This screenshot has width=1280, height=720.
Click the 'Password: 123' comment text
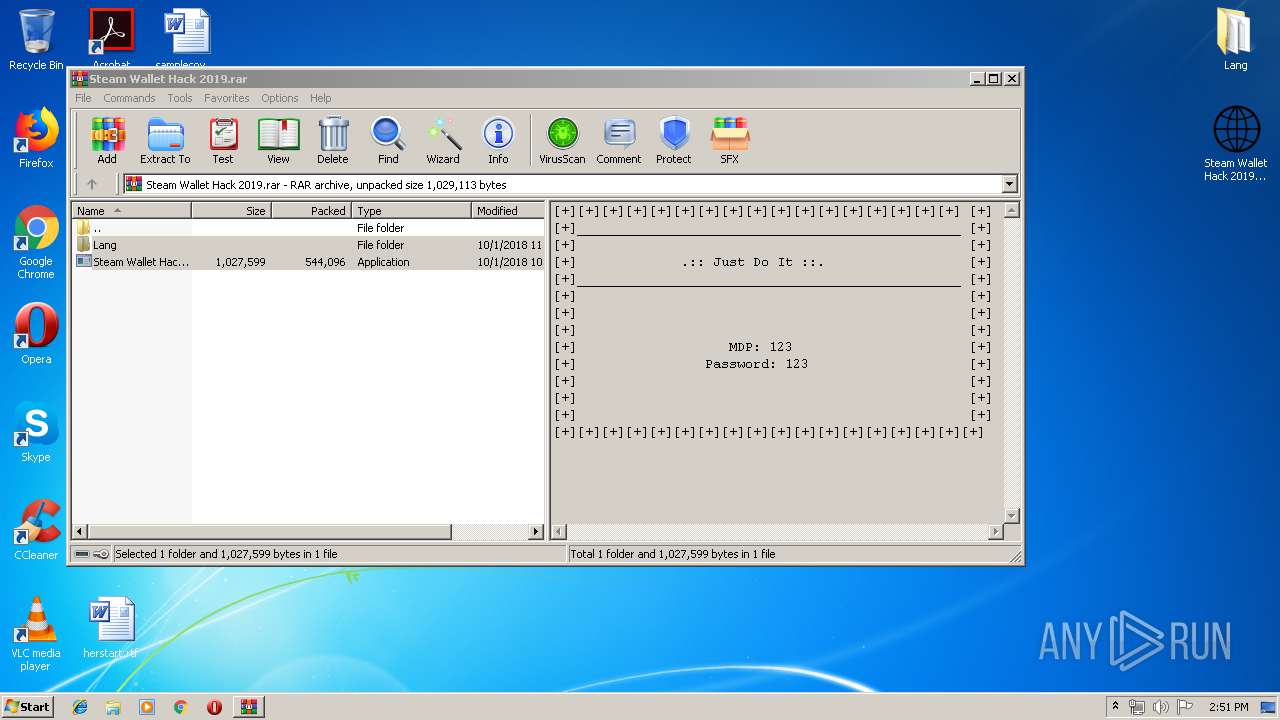(x=757, y=364)
